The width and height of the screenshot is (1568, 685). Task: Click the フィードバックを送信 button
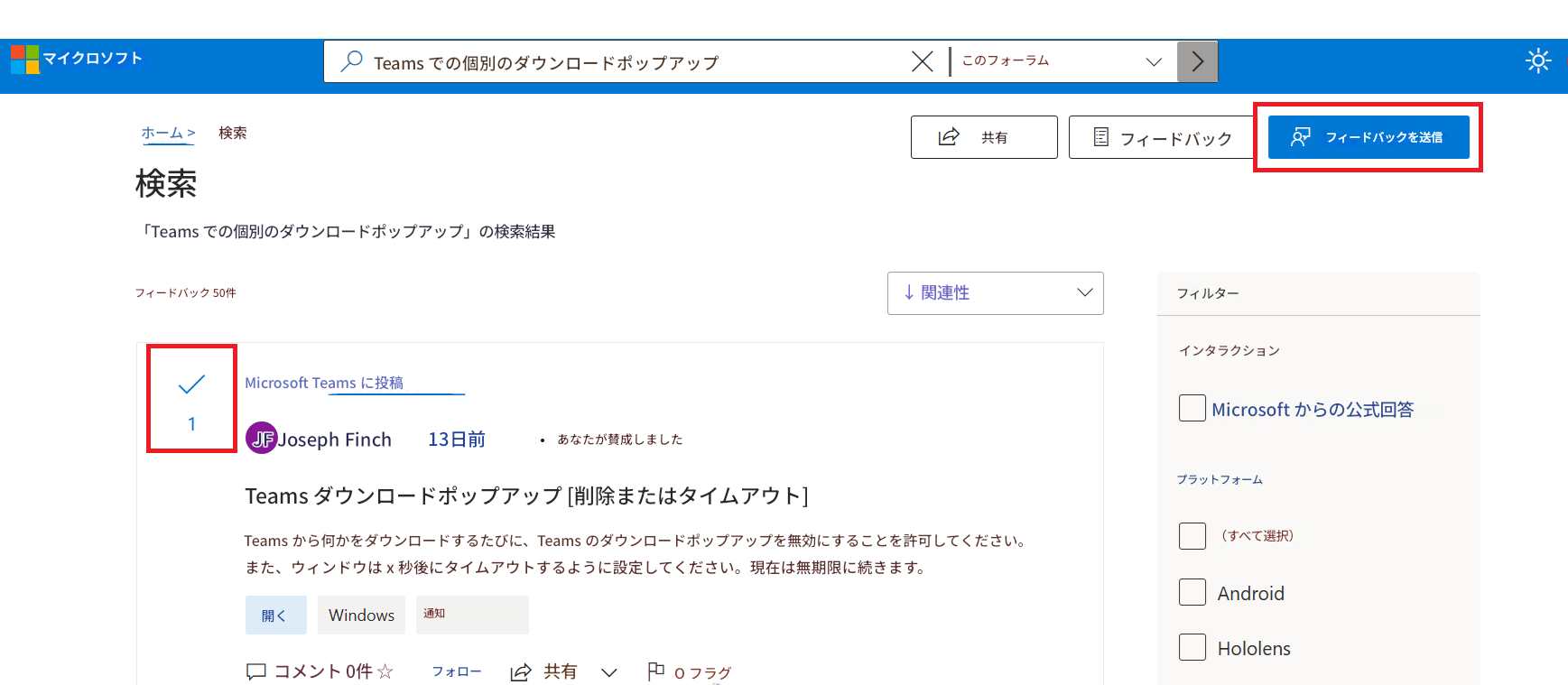click(x=1369, y=137)
